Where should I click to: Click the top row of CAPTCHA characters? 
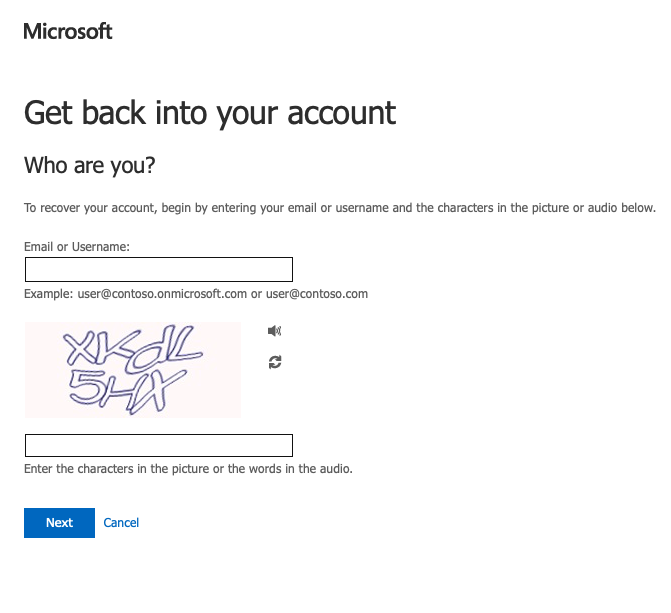(133, 347)
